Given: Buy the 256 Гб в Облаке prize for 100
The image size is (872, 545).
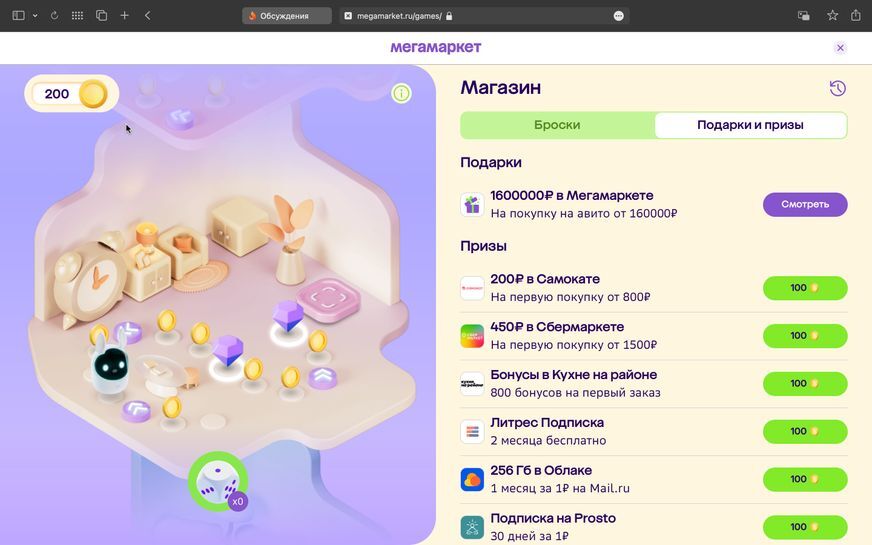Looking at the screenshot, I should pos(805,479).
